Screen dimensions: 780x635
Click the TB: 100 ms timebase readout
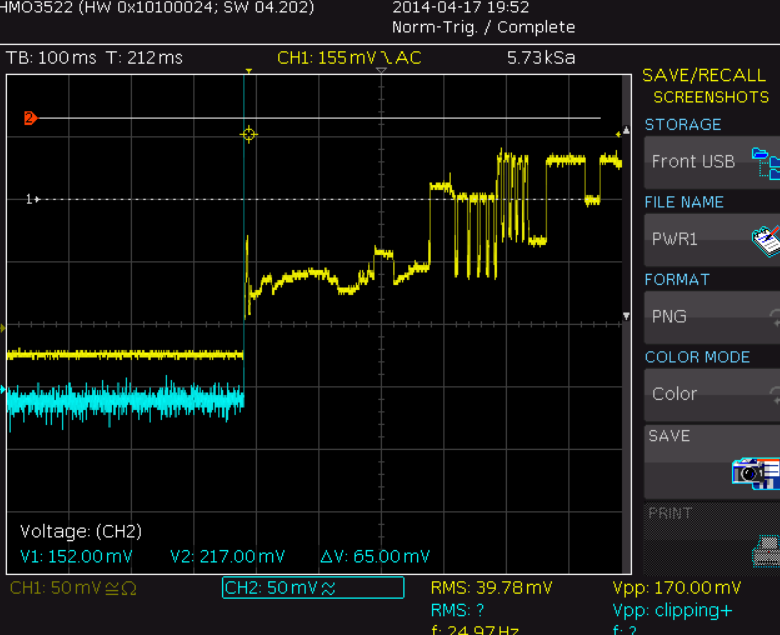click(51, 58)
